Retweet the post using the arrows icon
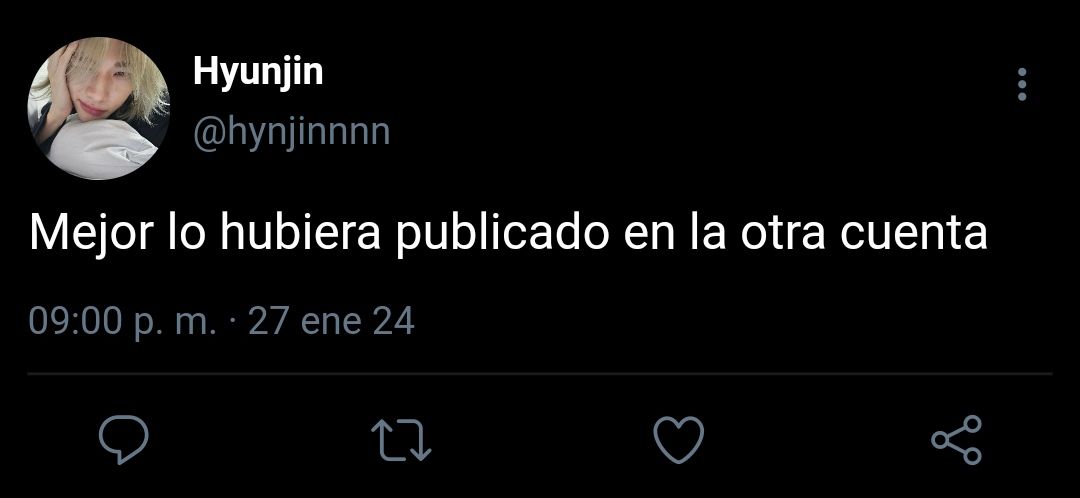1080x498 pixels. [402, 440]
